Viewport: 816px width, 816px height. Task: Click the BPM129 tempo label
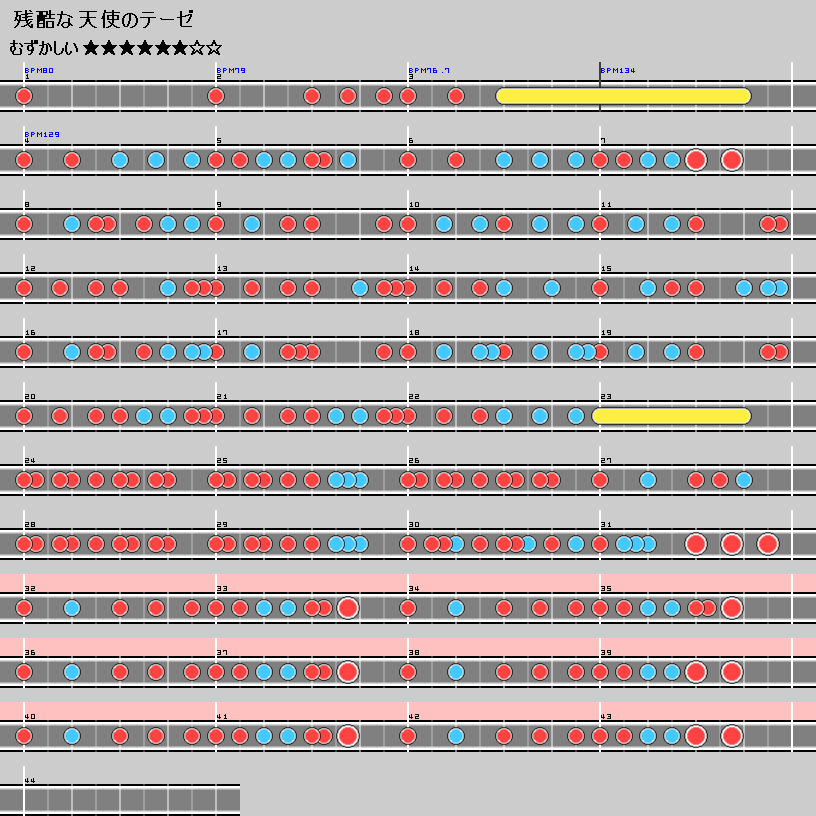pyautogui.click(x=42, y=135)
